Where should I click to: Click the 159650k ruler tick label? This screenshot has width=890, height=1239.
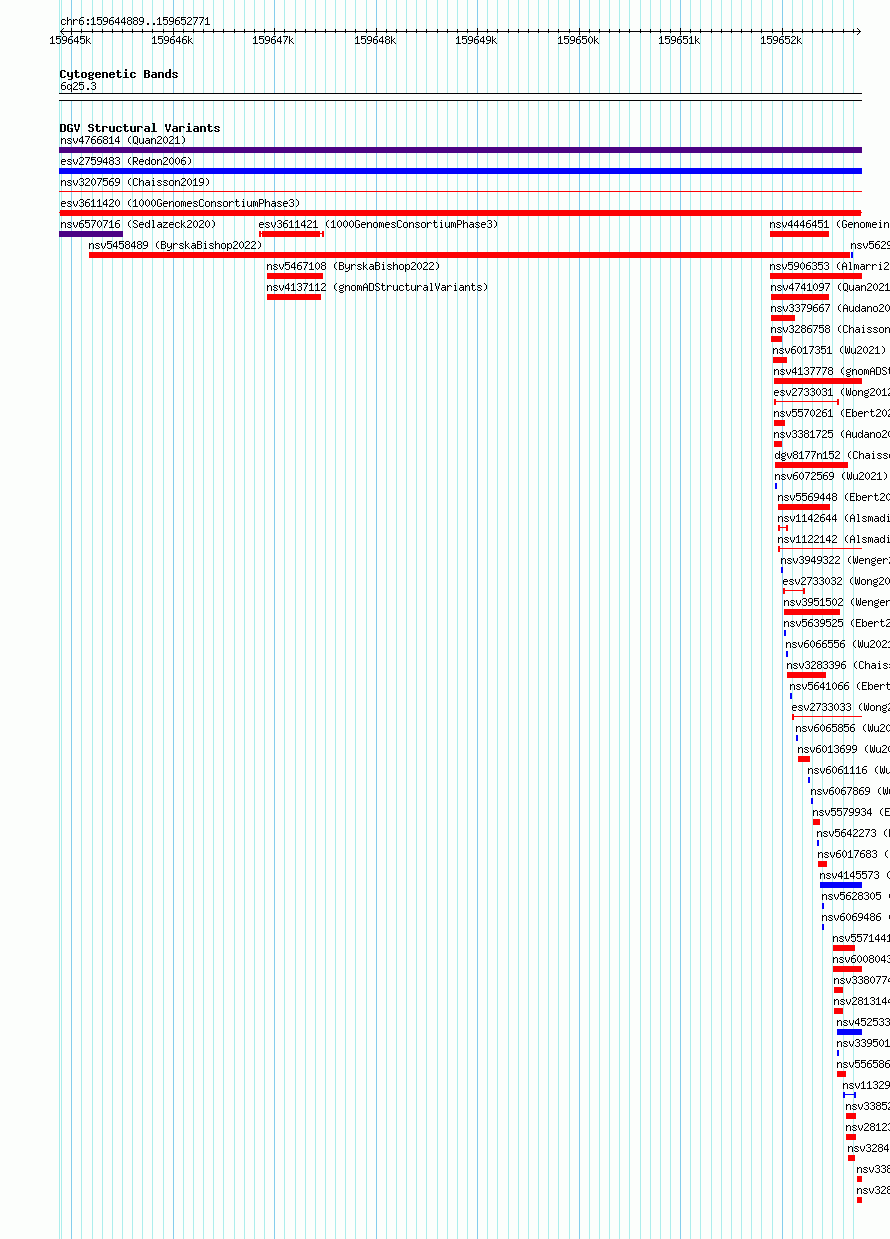(x=578, y=40)
